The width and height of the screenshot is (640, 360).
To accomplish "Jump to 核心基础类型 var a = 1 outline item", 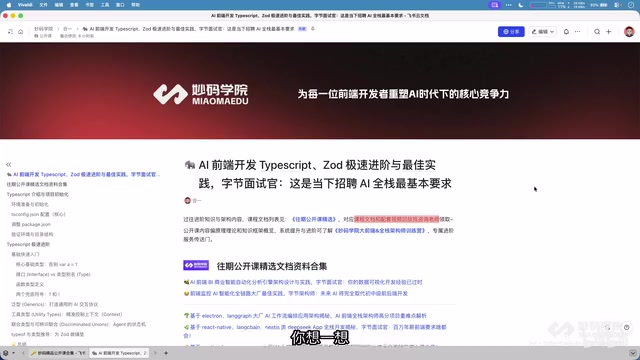I will point(47,264).
